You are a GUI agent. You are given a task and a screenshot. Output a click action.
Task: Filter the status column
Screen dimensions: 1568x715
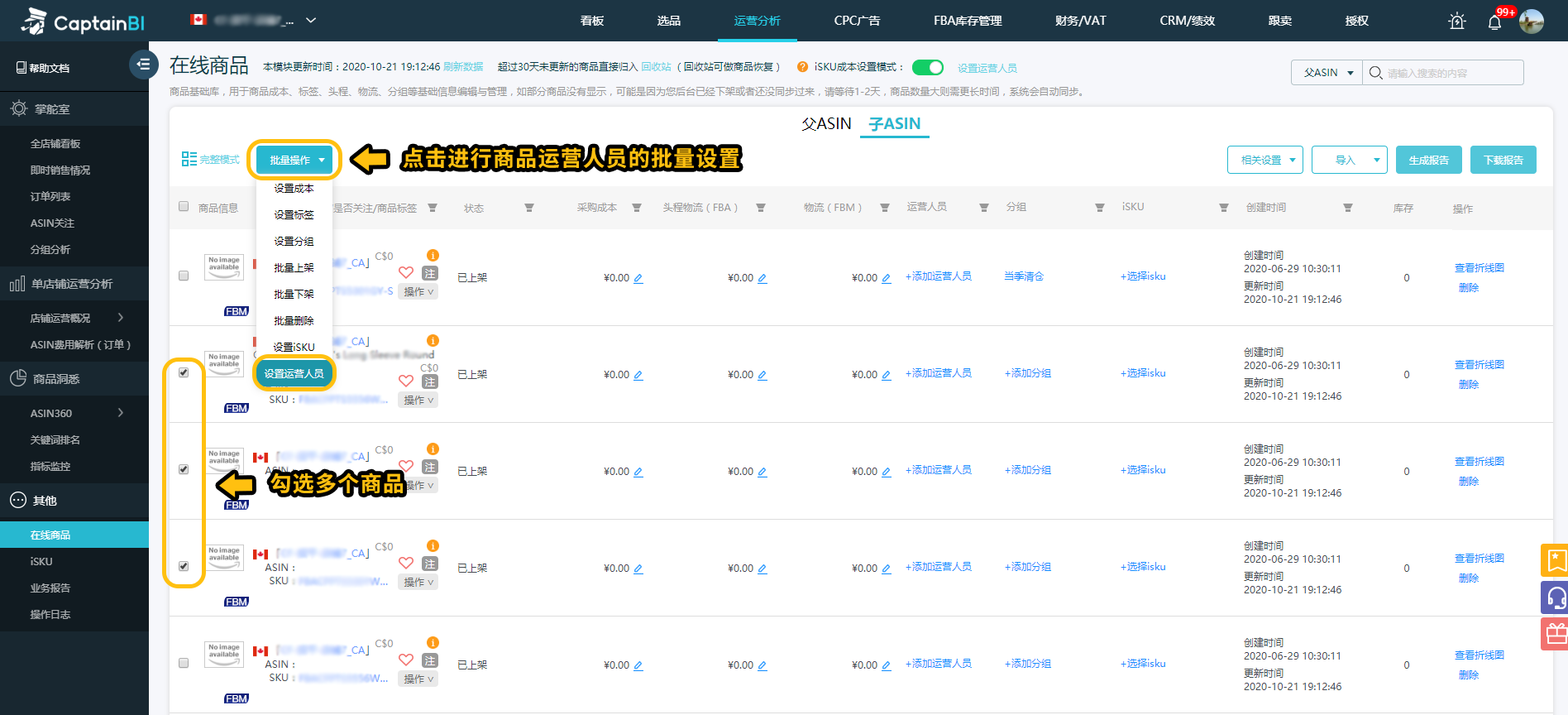coord(529,208)
